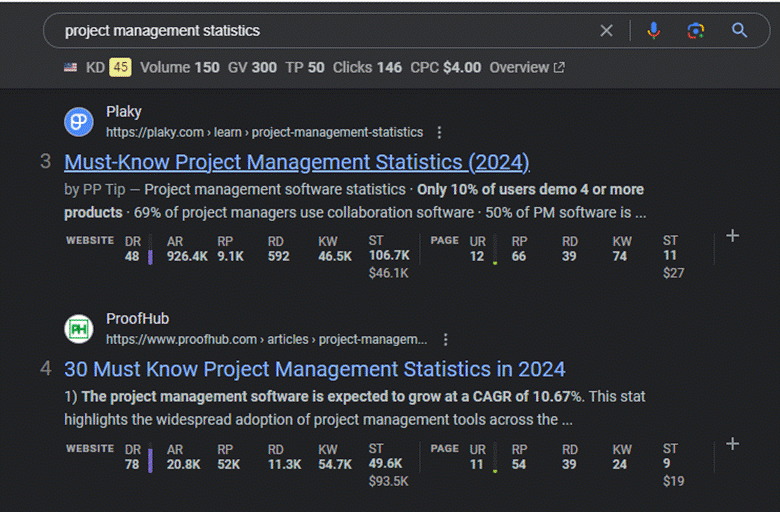Click GV 300 metric

point(252,67)
